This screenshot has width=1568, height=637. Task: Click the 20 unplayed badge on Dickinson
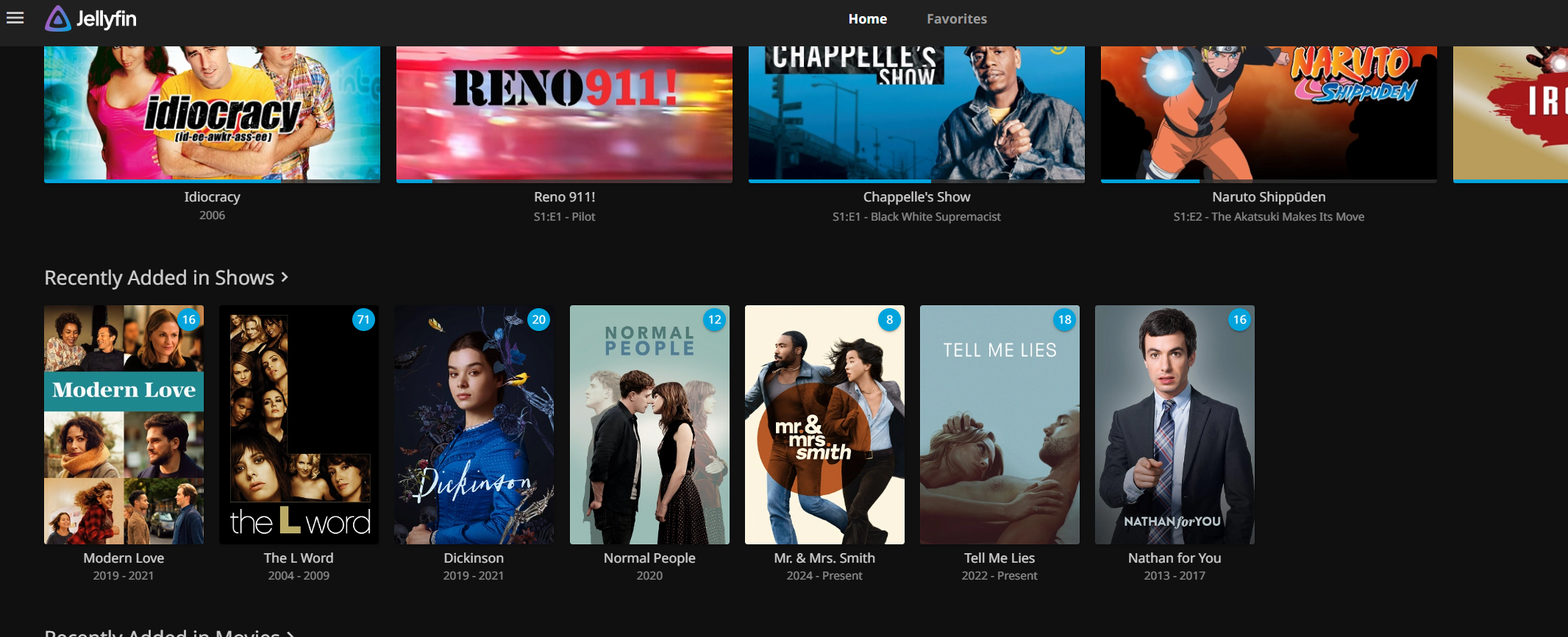tap(539, 319)
